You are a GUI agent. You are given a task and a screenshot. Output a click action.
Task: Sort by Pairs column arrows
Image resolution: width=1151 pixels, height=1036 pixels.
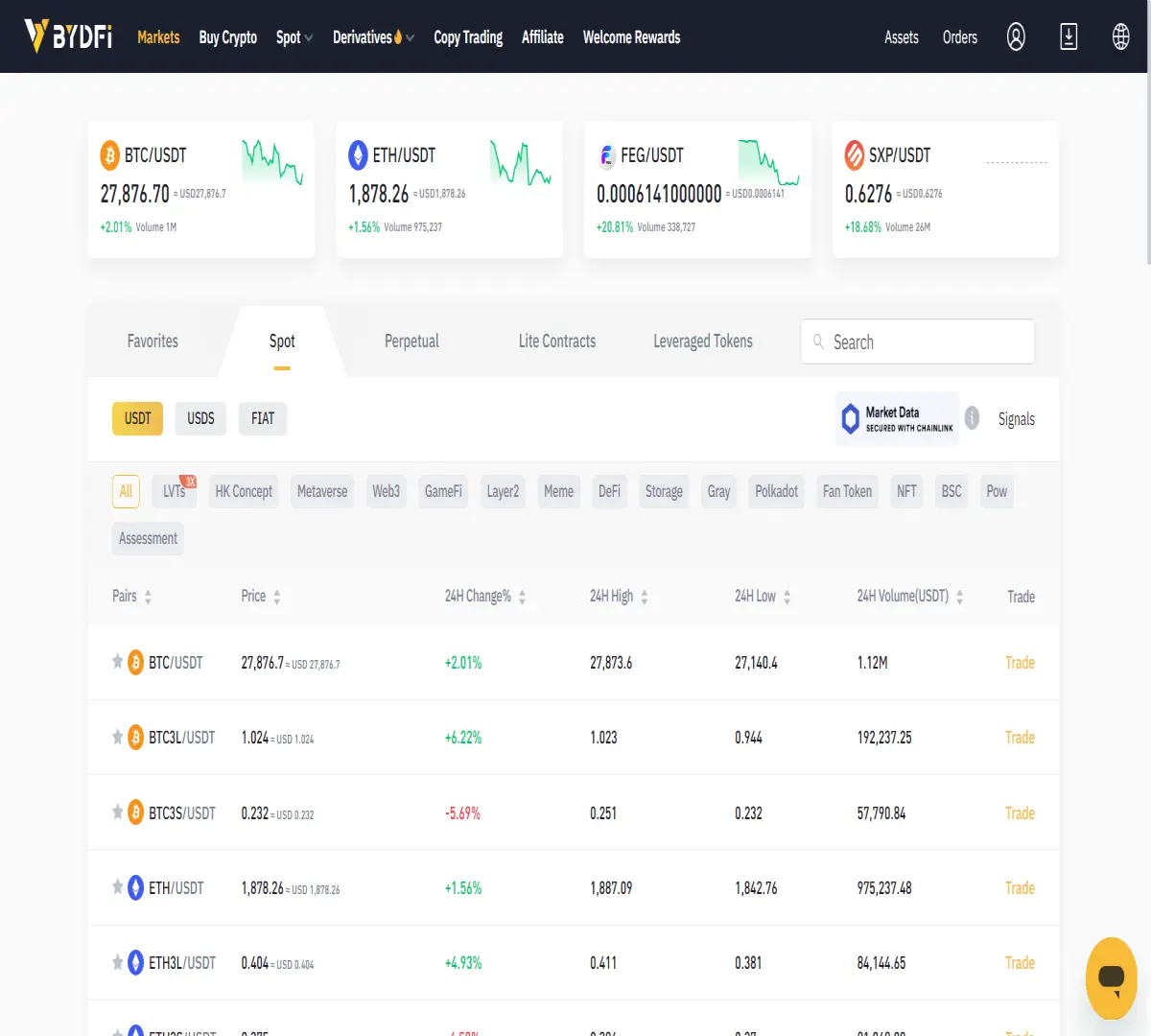point(148,597)
